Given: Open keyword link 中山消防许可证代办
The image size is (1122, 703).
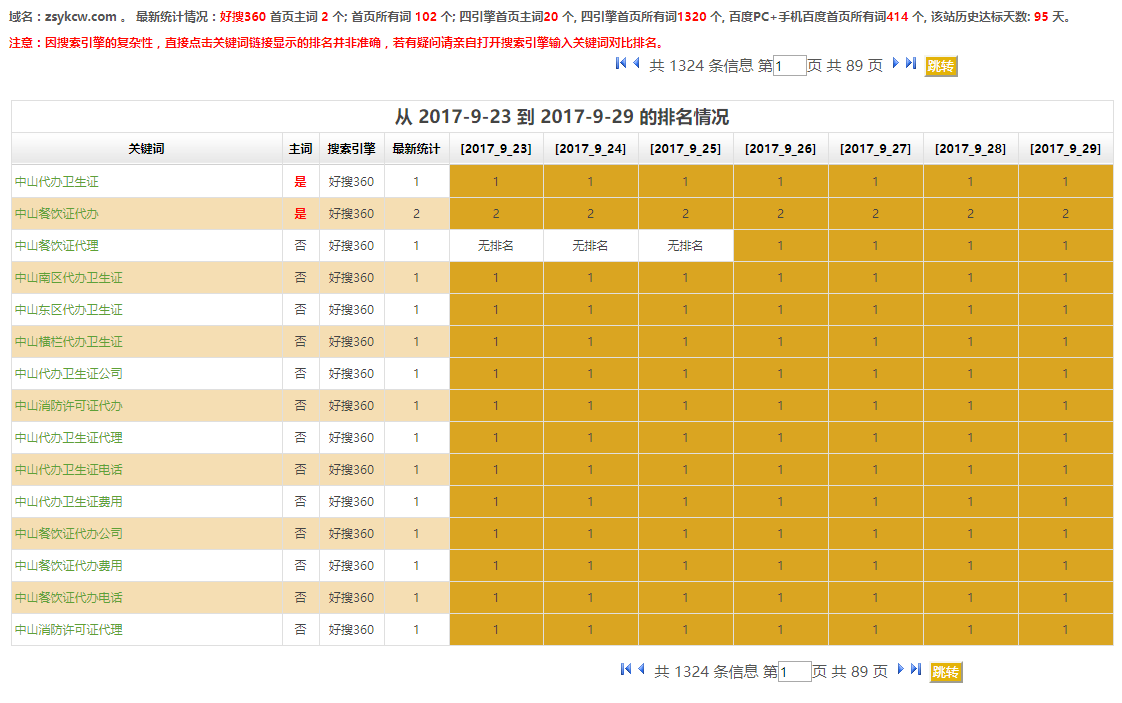Looking at the screenshot, I should (x=69, y=406).
